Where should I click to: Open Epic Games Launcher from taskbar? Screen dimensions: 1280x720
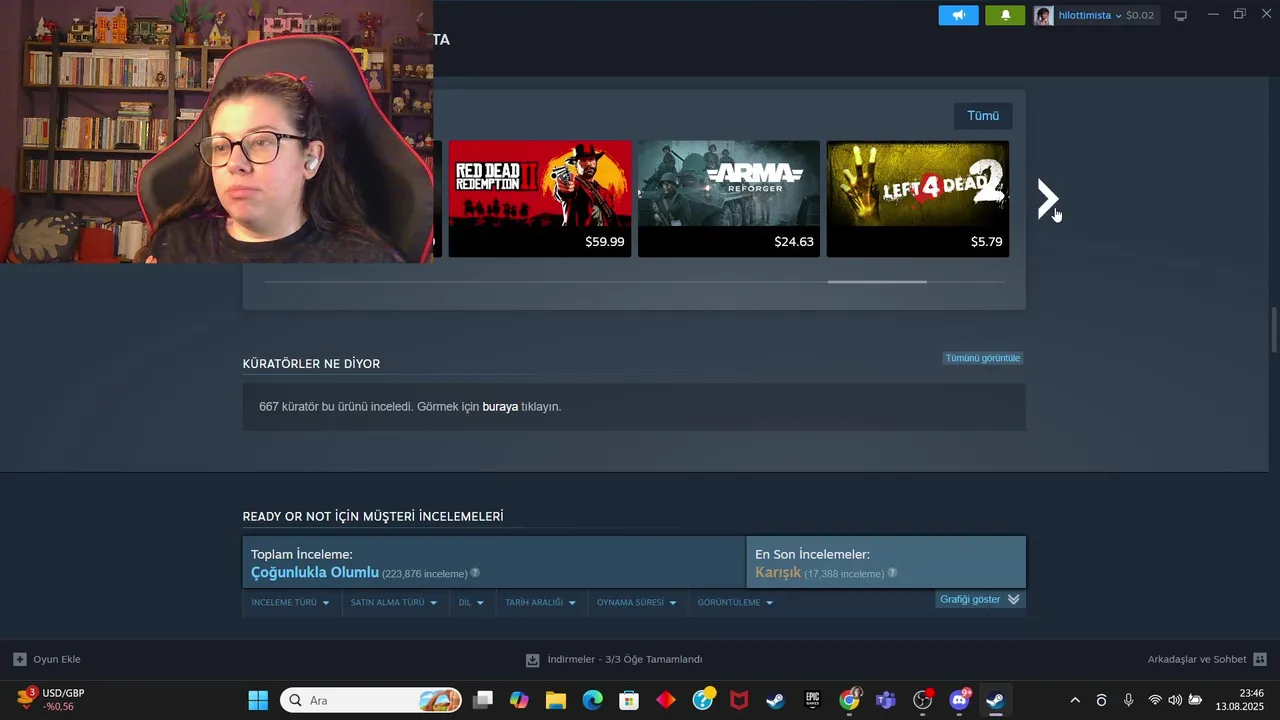[x=812, y=700]
